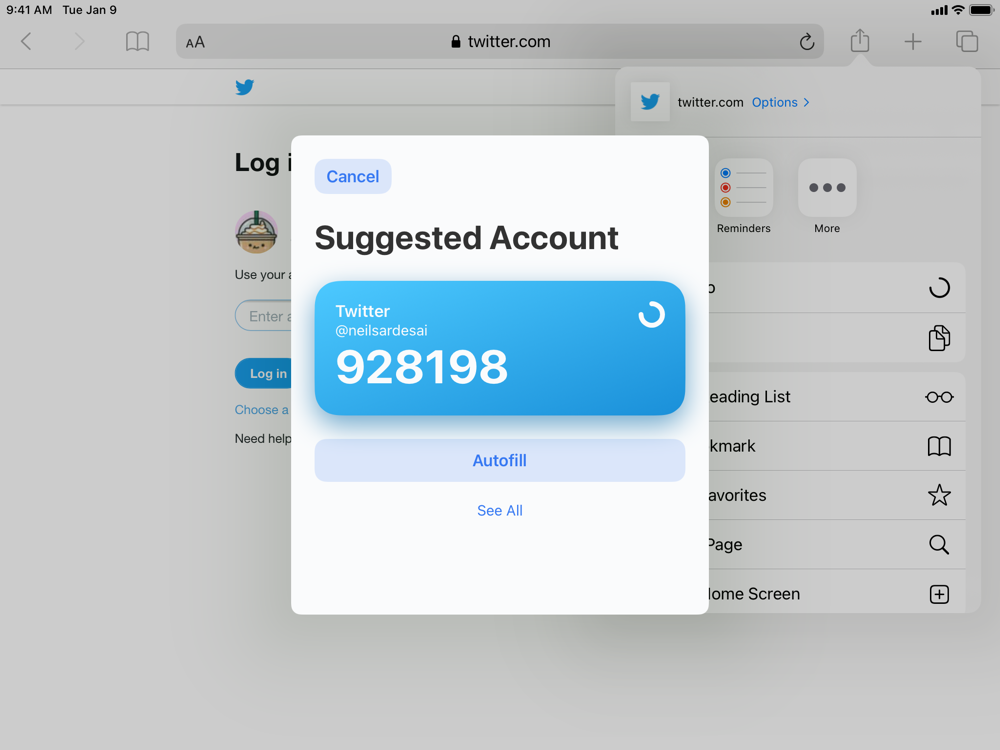Tap the Reminders app icon in share sheet
The width and height of the screenshot is (1000, 750).
click(x=744, y=188)
